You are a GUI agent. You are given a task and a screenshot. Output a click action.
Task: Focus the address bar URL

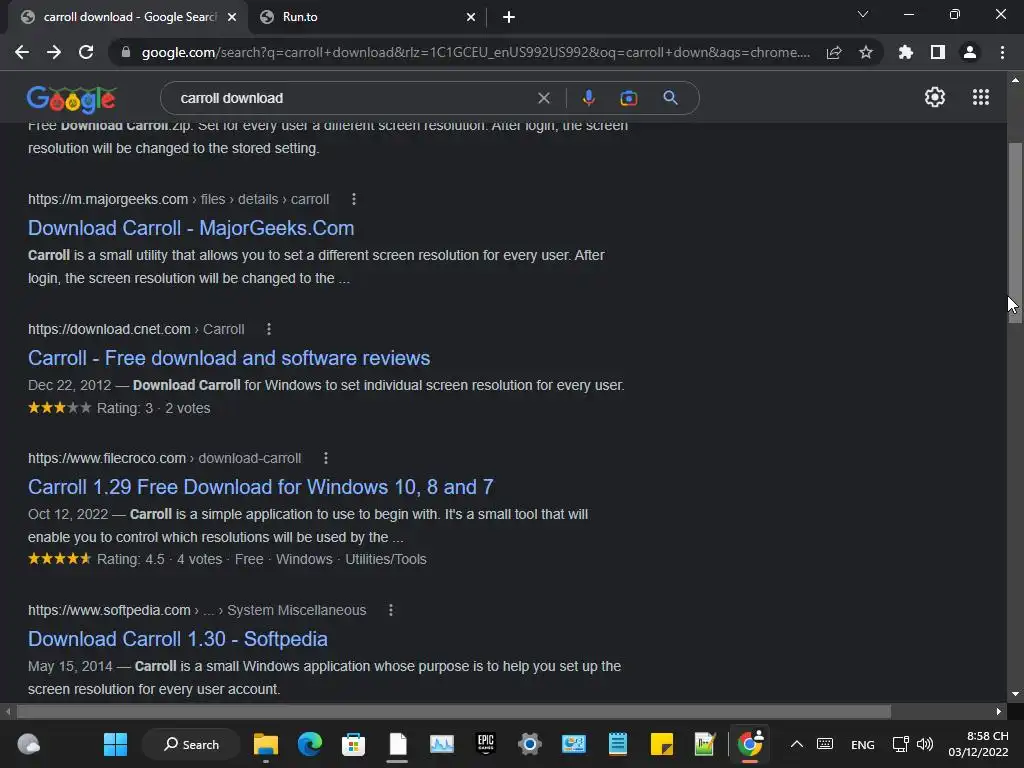click(475, 52)
